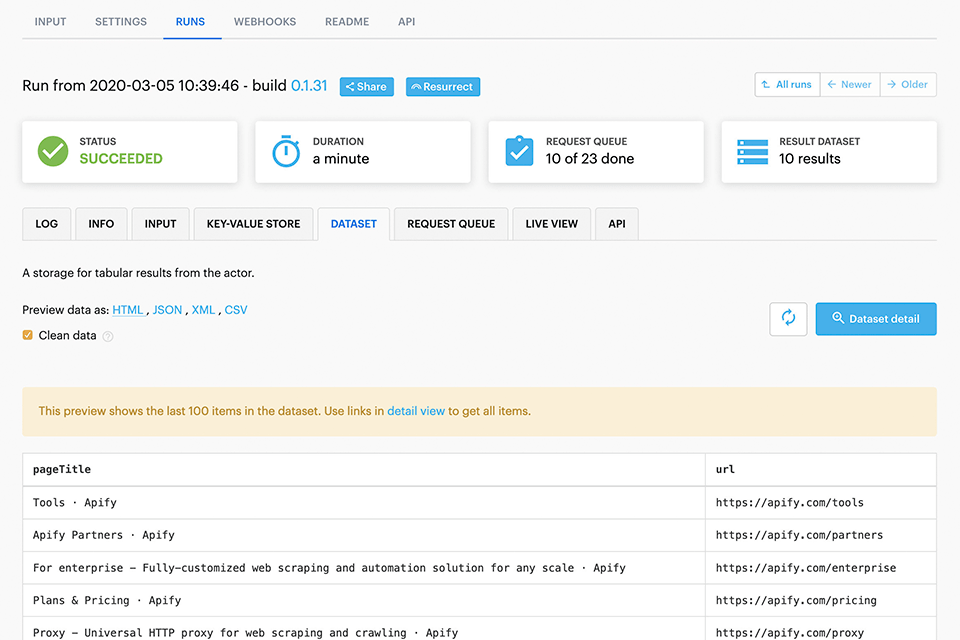960x640 pixels.
Task: Click 'A storage for tabular results' description
Action: (138, 273)
